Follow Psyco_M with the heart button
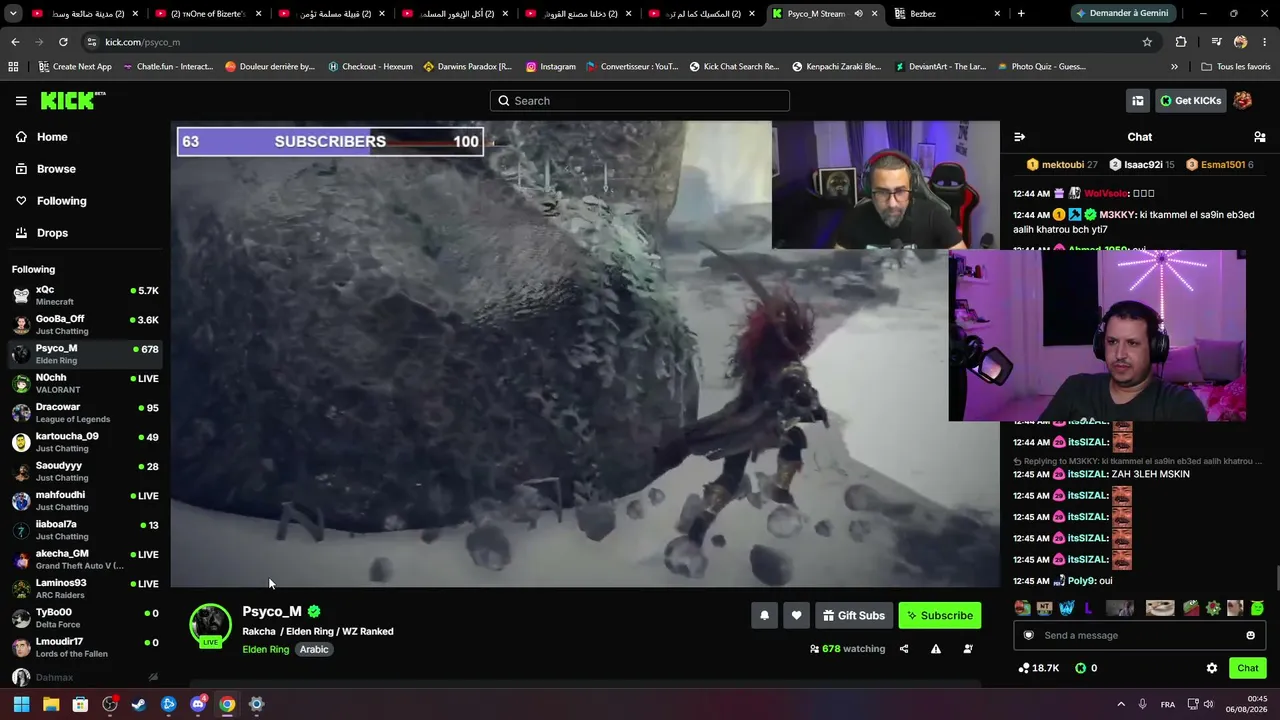 point(797,616)
